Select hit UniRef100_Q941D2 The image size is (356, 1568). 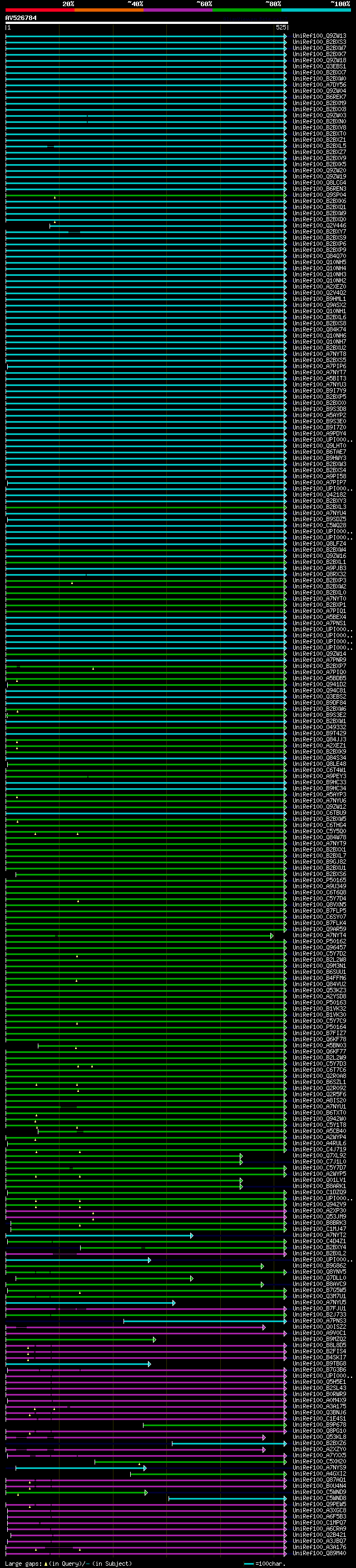[319, 685]
